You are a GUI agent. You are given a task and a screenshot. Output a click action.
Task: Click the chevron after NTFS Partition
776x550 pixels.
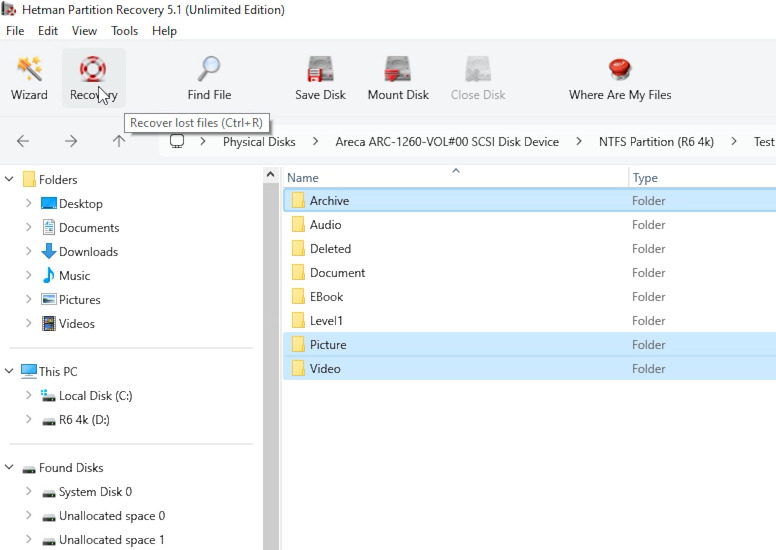(734, 142)
